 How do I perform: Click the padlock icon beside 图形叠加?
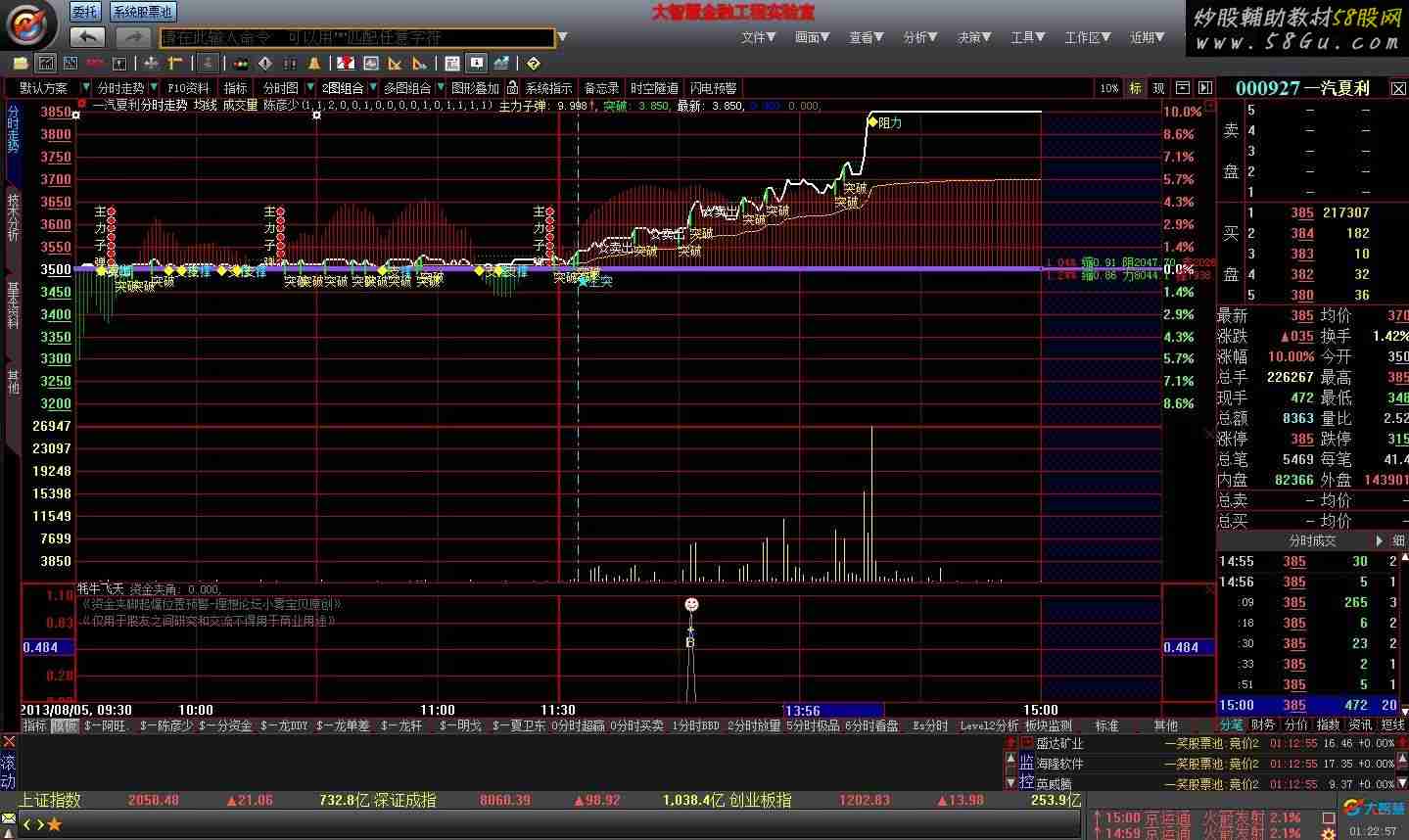coord(512,88)
